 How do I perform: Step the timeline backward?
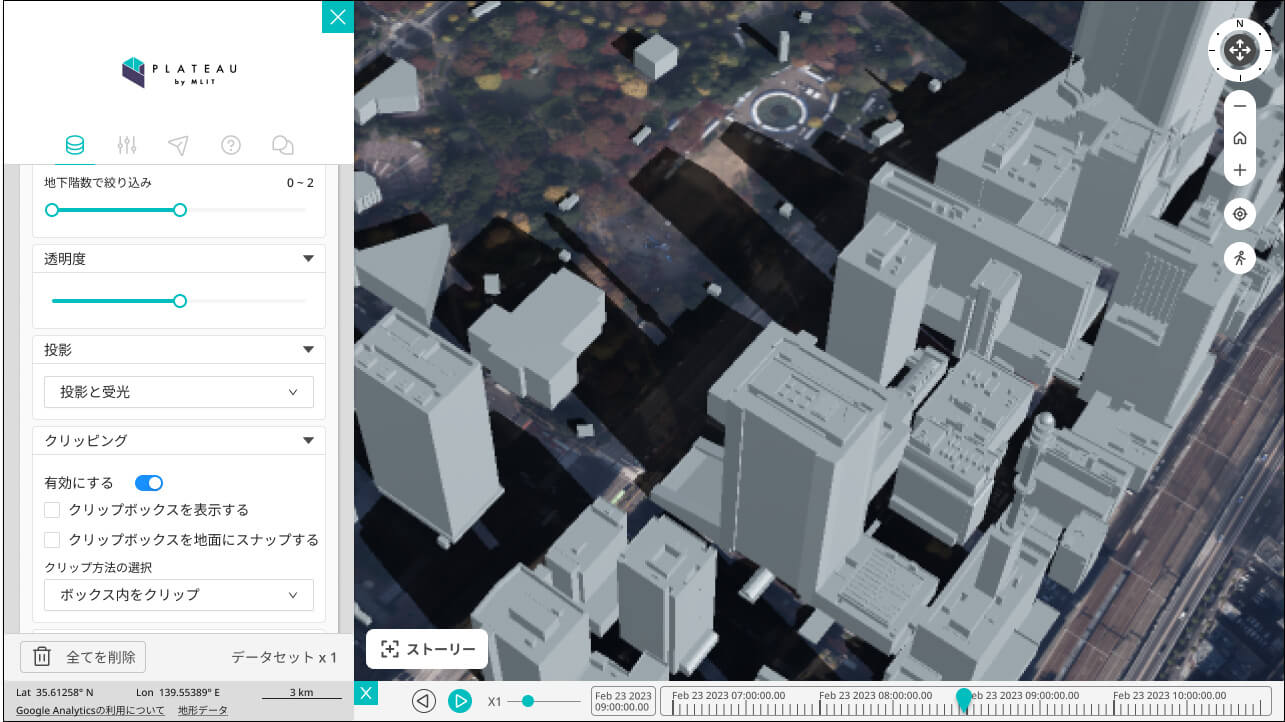click(424, 701)
